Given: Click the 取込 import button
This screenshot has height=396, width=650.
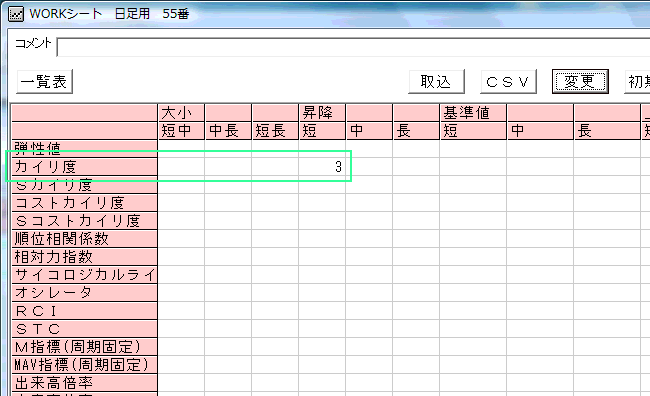Looking at the screenshot, I should pos(436,81).
